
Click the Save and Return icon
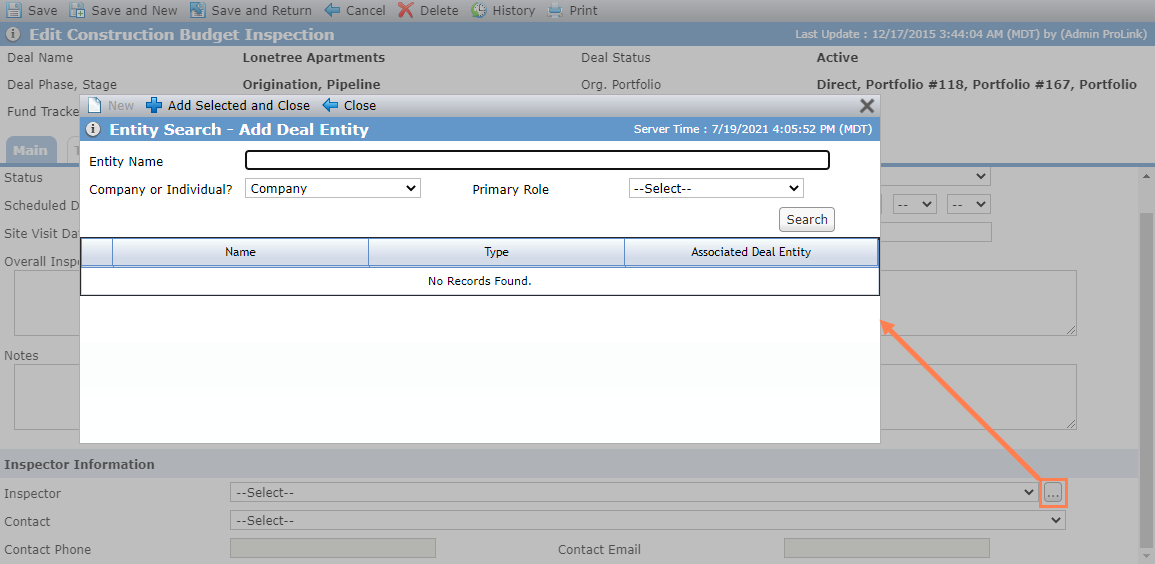pos(197,10)
